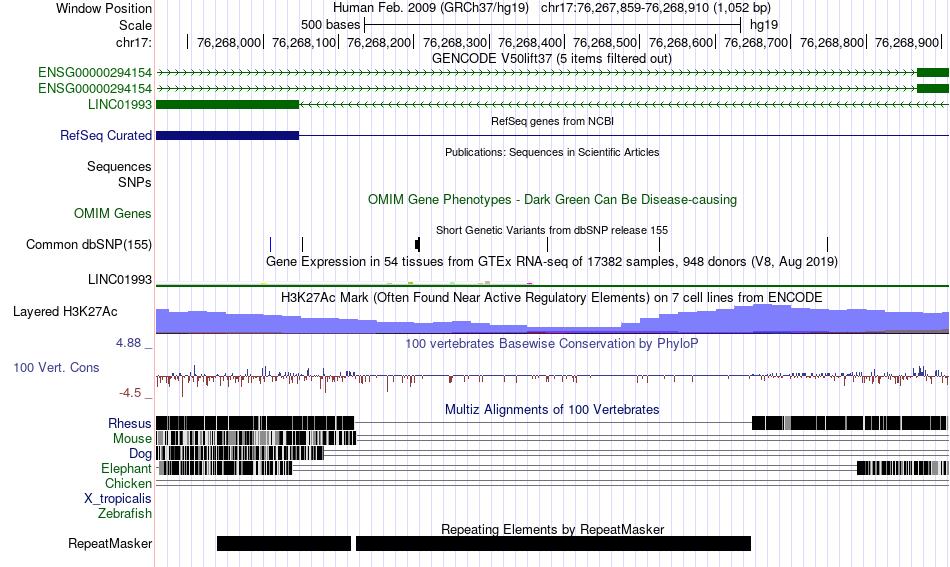Viewport: 950px width, 567px height.
Task: Open the Short Genetic Variants dbSNP title
Action: [x=551, y=230]
